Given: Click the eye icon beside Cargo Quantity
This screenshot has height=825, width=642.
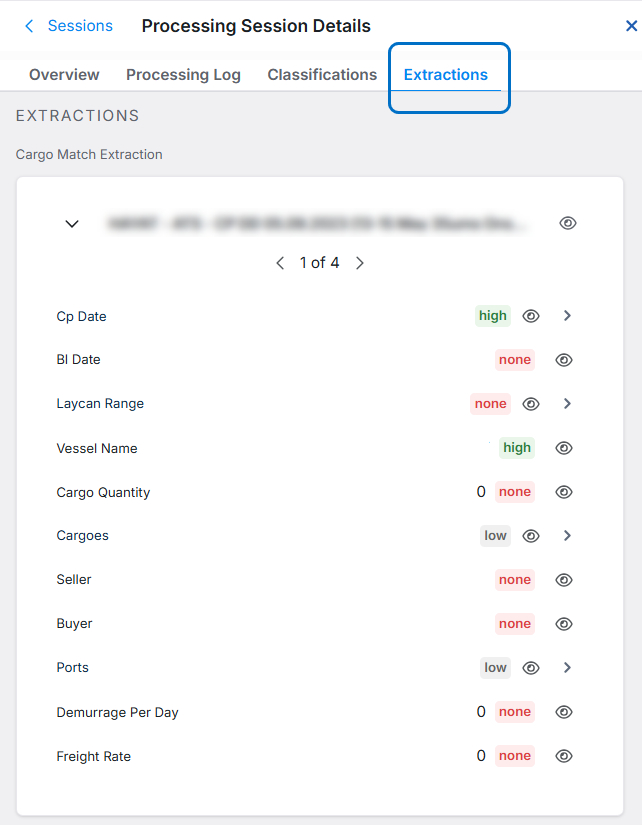Looking at the screenshot, I should point(563,492).
